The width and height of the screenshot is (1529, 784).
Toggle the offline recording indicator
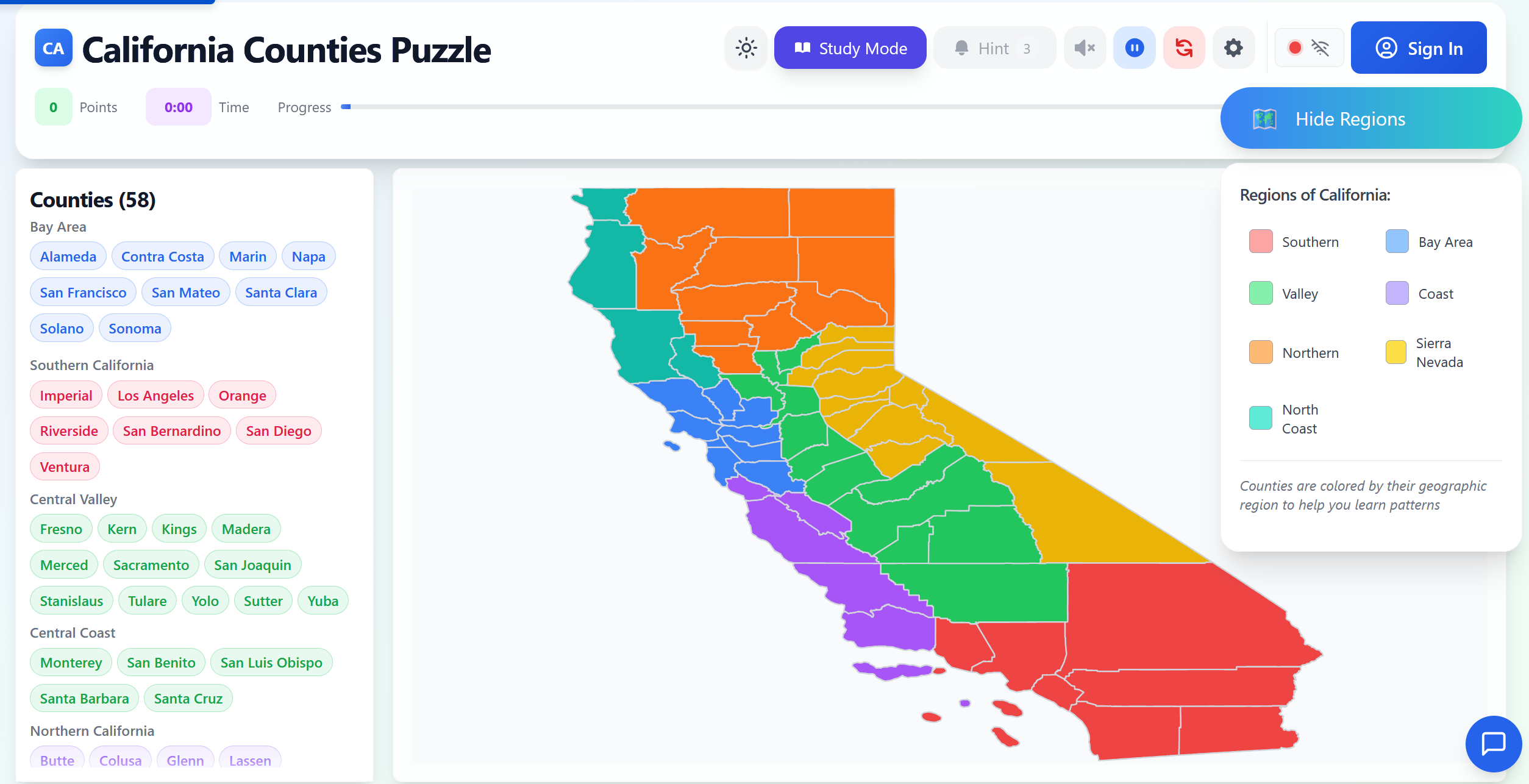[1309, 48]
